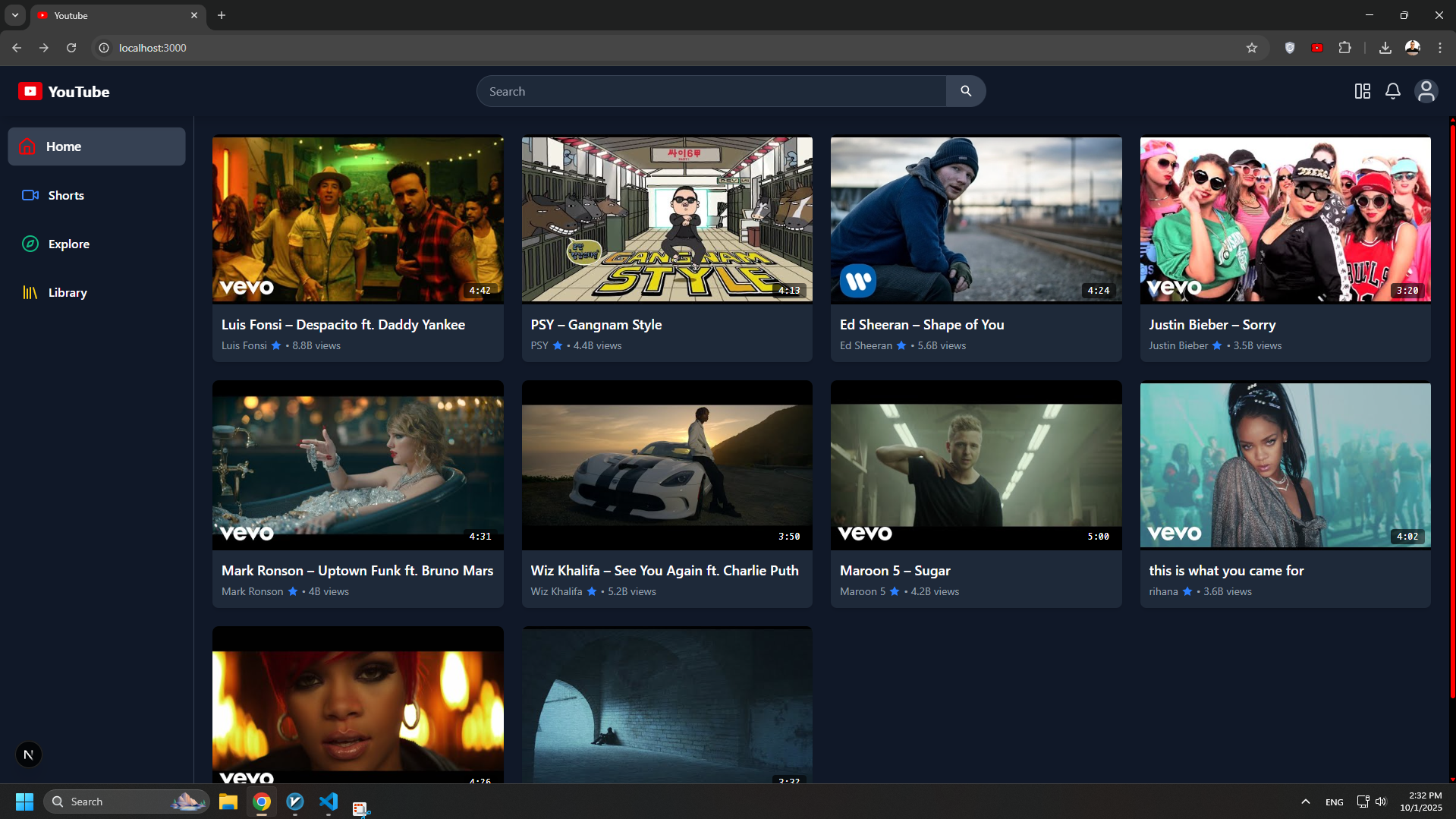
Task: Bookmark this page with star icon
Action: 1251,48
